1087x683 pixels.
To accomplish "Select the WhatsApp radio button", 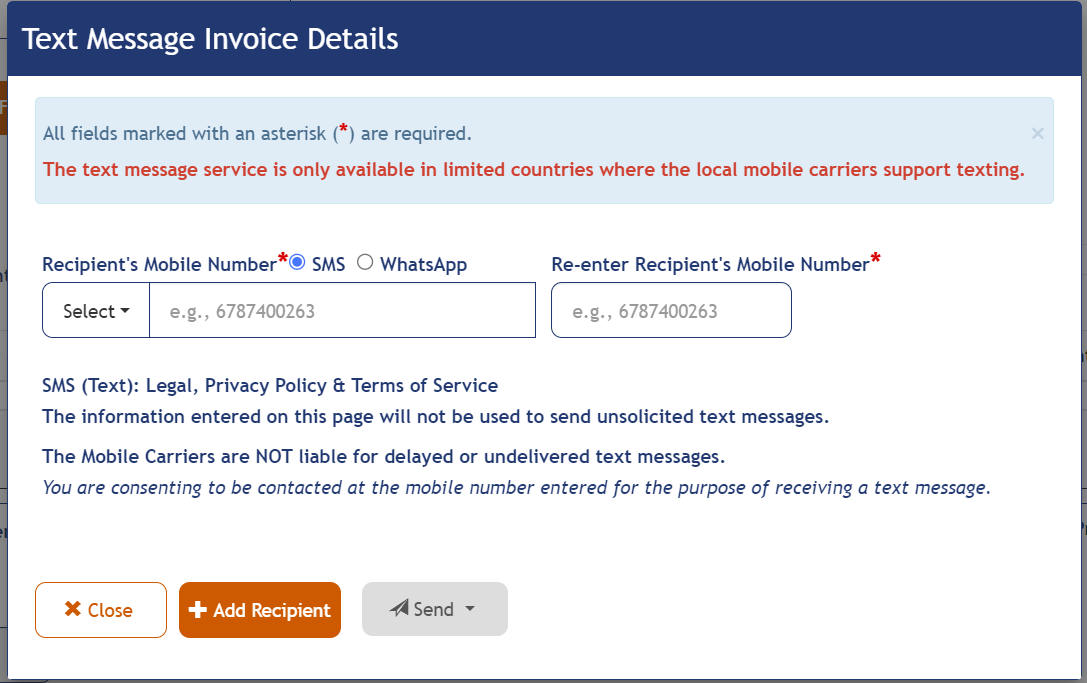I will [365, 262].
